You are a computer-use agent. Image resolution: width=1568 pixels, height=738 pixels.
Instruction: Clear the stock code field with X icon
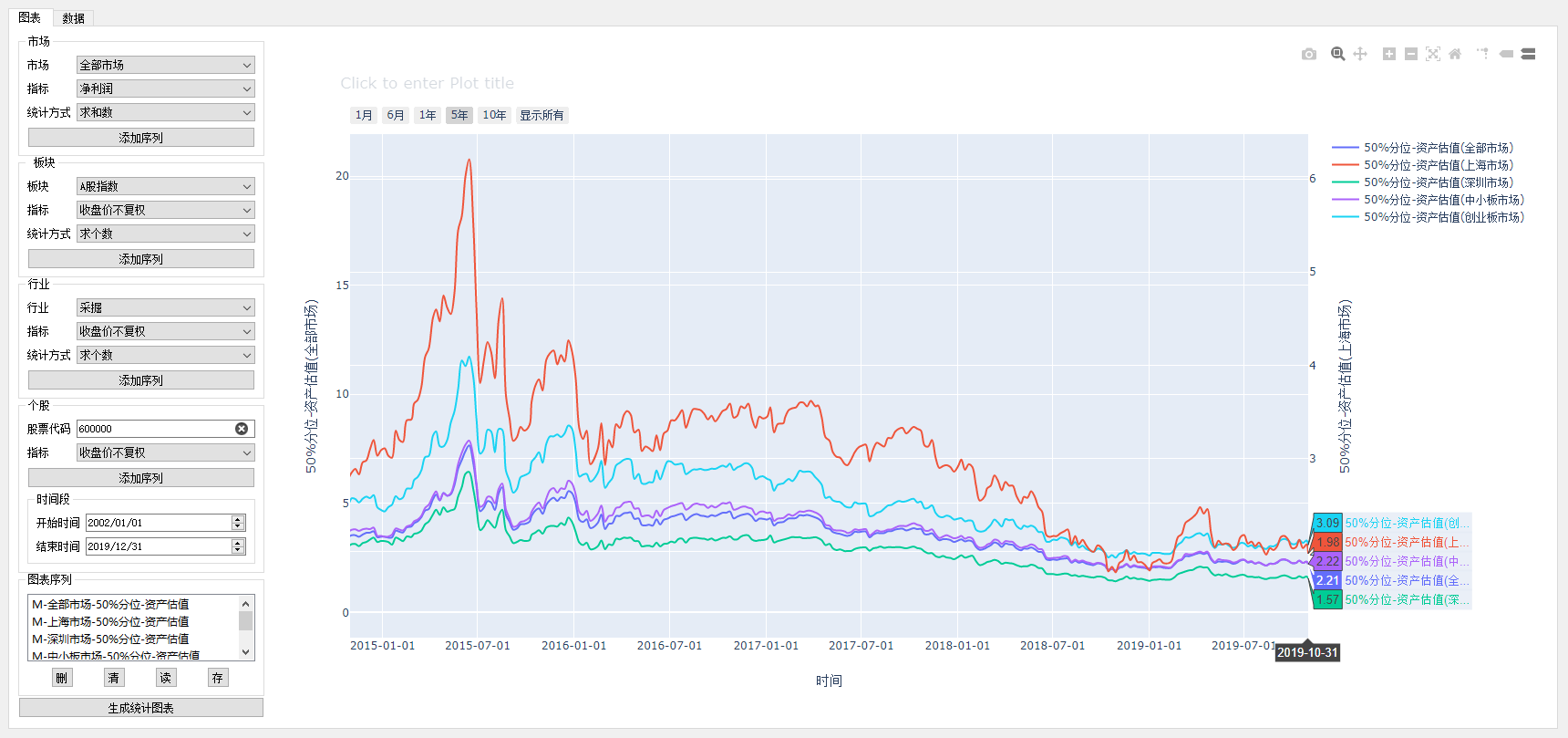pyautogui.click(x=242, y=429)
